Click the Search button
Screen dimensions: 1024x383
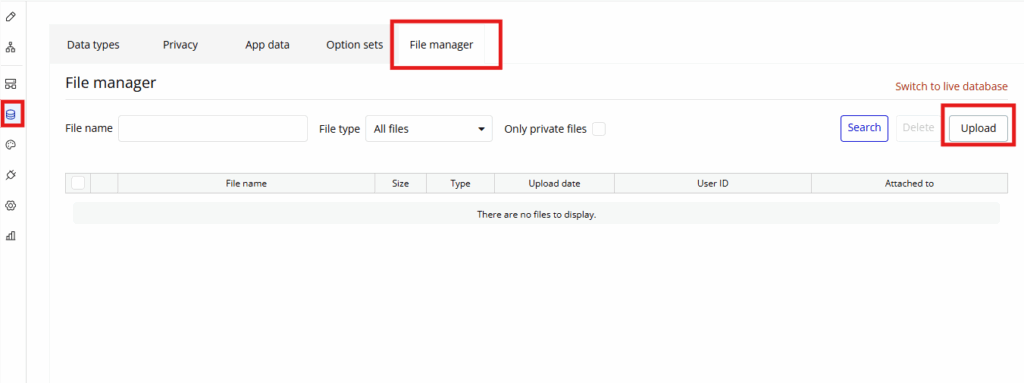pyautogui.click(x=864, y=128)
